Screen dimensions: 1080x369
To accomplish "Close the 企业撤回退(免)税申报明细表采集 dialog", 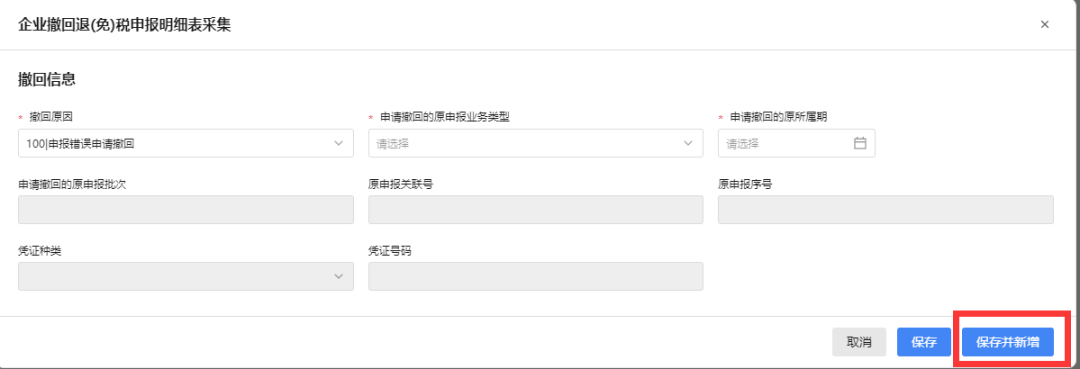I will (x=1044, y=25).
